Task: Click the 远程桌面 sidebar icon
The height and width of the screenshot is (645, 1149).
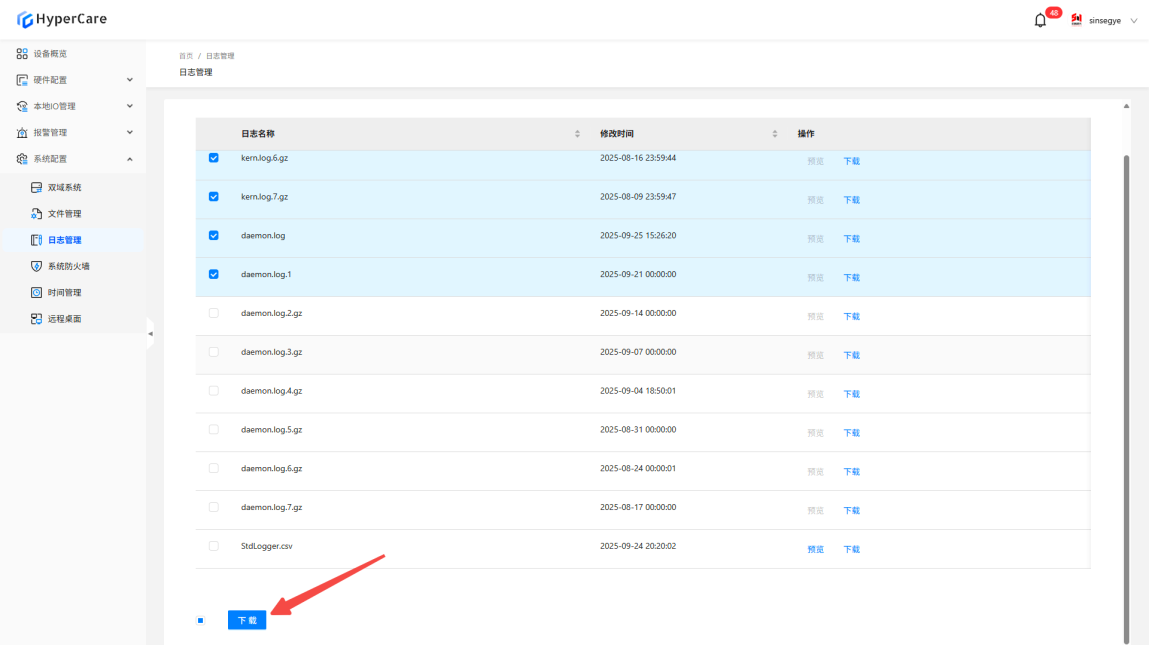Action: point(37,319)
